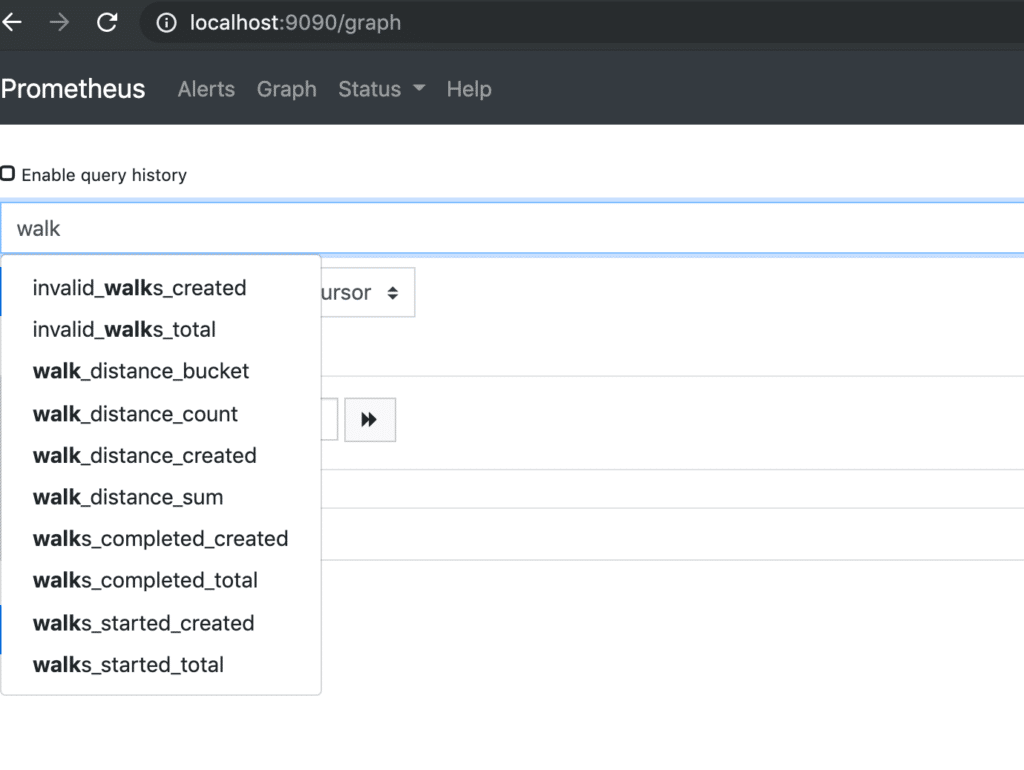The height and width of the screenshot is (770, 1024).
Task: Expand the Status dropdown menu
Action: pyautogui.click(x=381, y=89)
